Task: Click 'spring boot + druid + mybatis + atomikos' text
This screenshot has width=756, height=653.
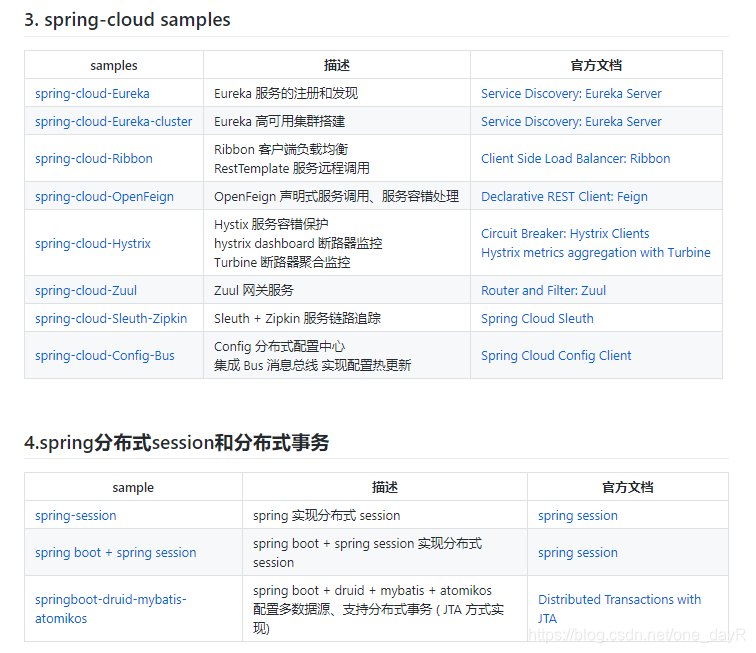Action: [372, 591]
